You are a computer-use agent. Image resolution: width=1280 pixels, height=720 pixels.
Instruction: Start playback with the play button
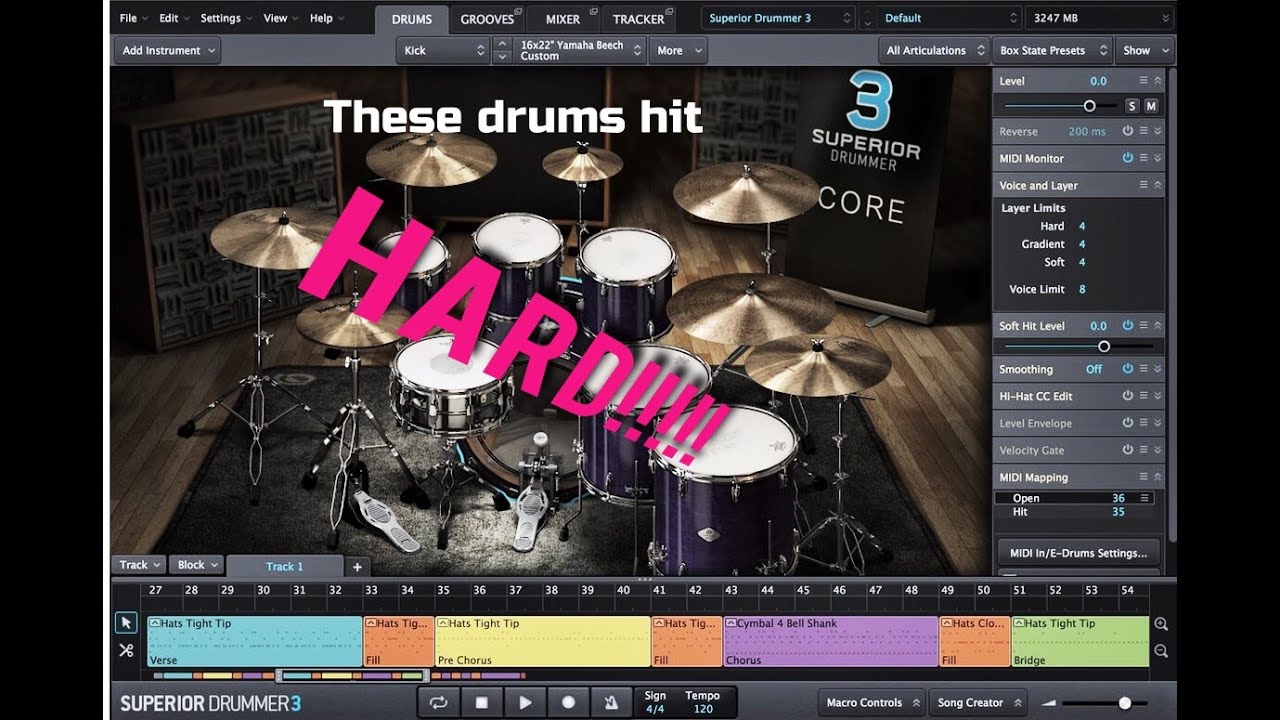(525, 703)
